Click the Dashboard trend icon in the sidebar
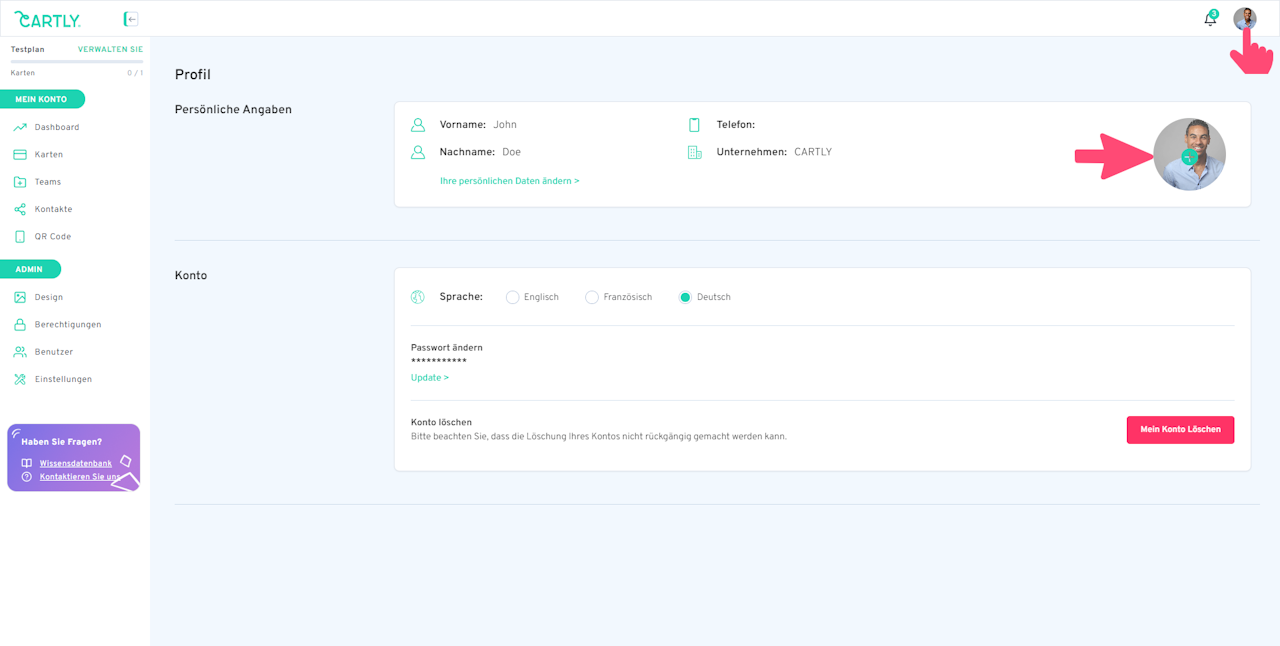Image resolution: width=1280 pixels, height=646 pixels. (x=20, y=127)
